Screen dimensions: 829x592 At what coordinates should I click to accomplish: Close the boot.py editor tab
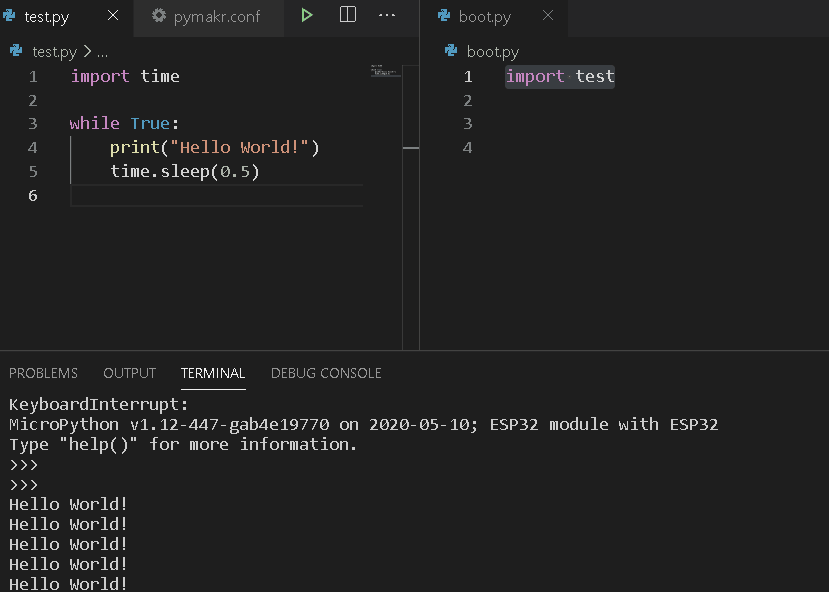coord(547,16)
